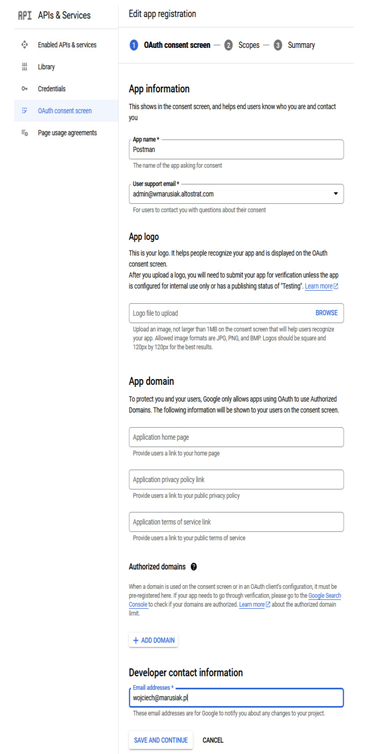Viewport: 372px width, 754px height.
Task: Click the step 2 Scopes circle
Action: point(228,45)
